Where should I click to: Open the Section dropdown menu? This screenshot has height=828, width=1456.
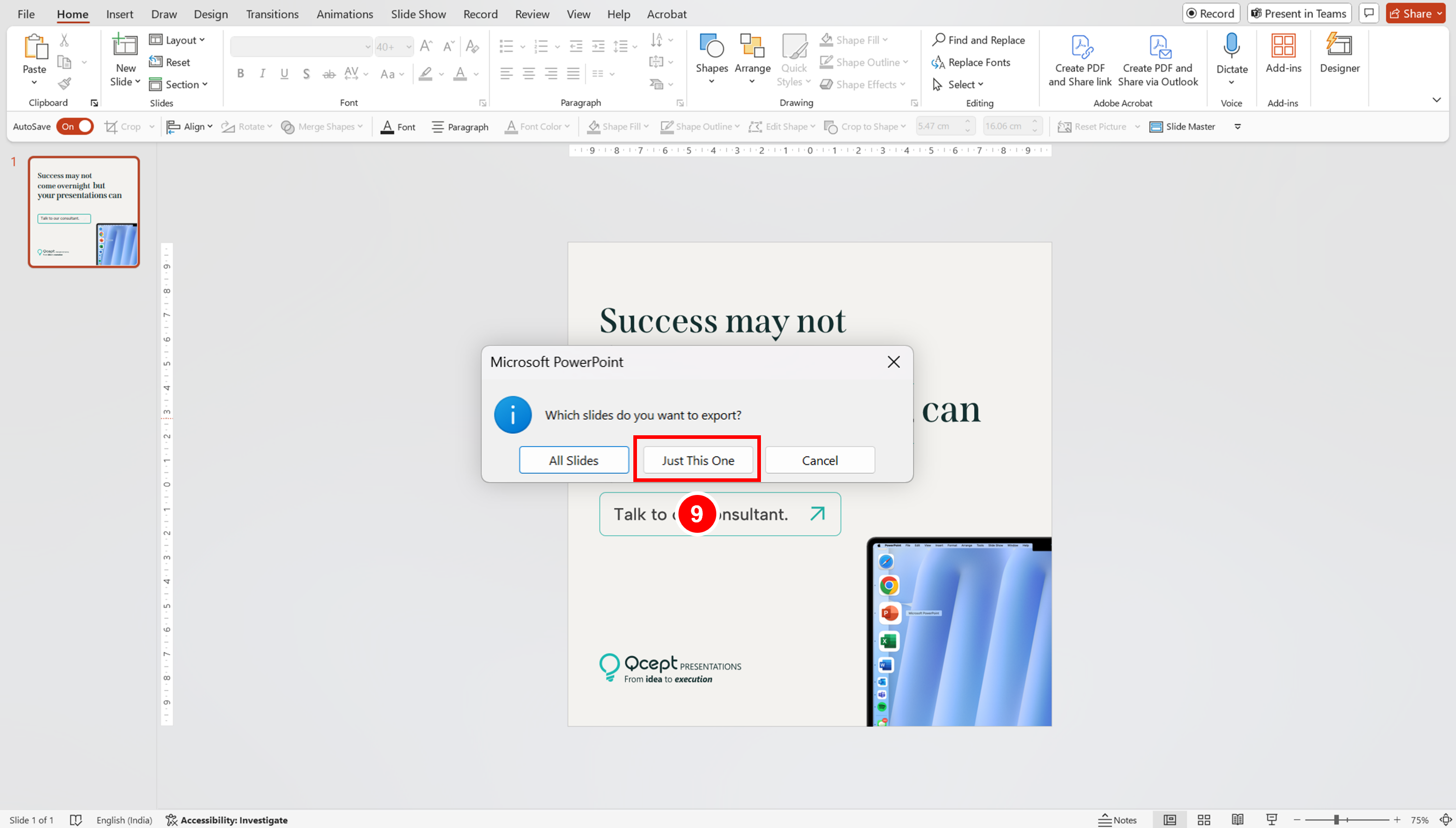pos(178,84)
